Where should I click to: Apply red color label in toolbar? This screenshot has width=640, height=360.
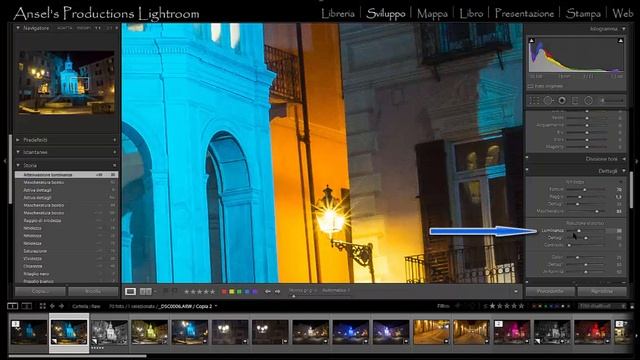pos(224,291)
